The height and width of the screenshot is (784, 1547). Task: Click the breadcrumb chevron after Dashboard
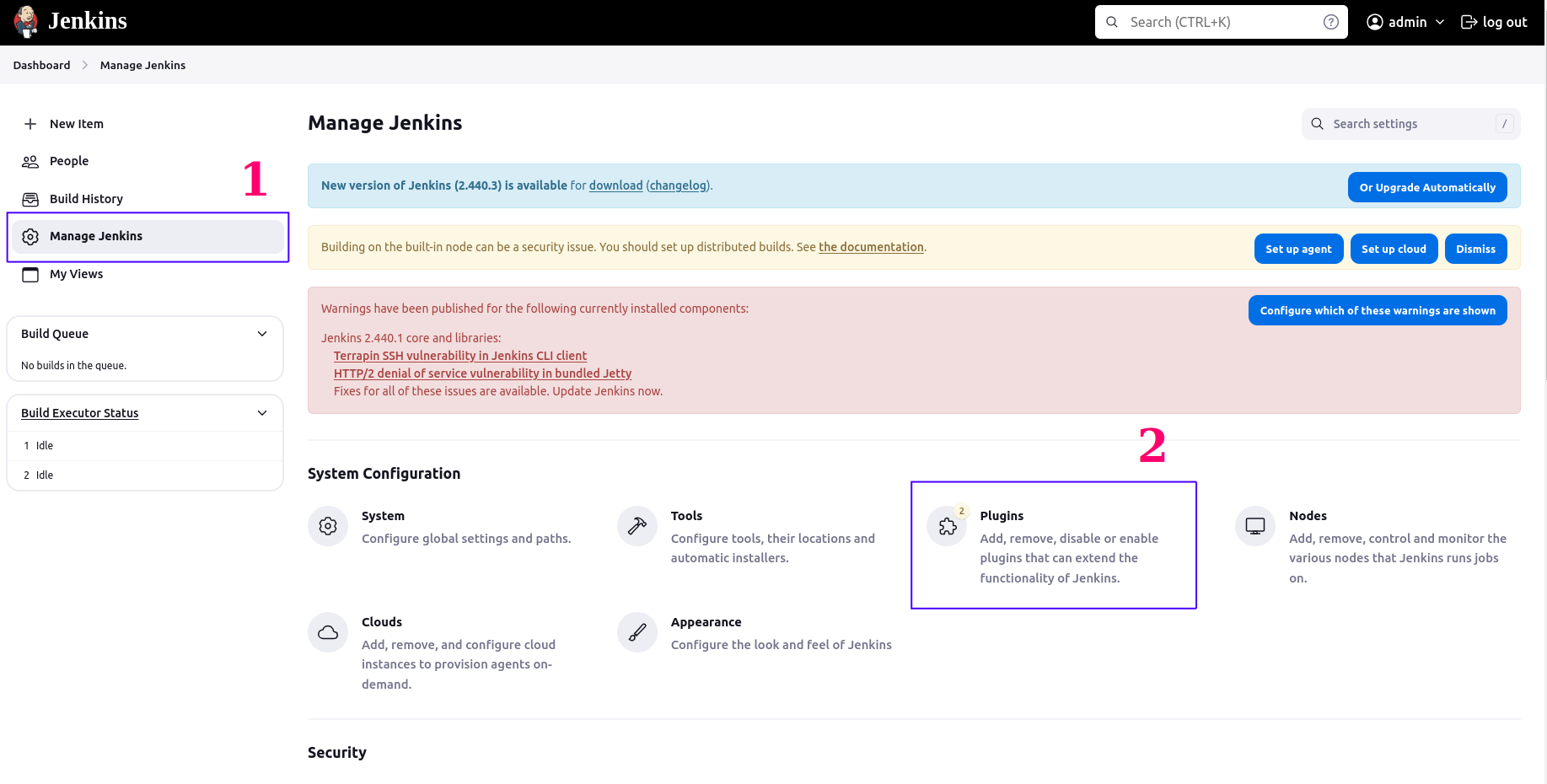tap(85, 65)
